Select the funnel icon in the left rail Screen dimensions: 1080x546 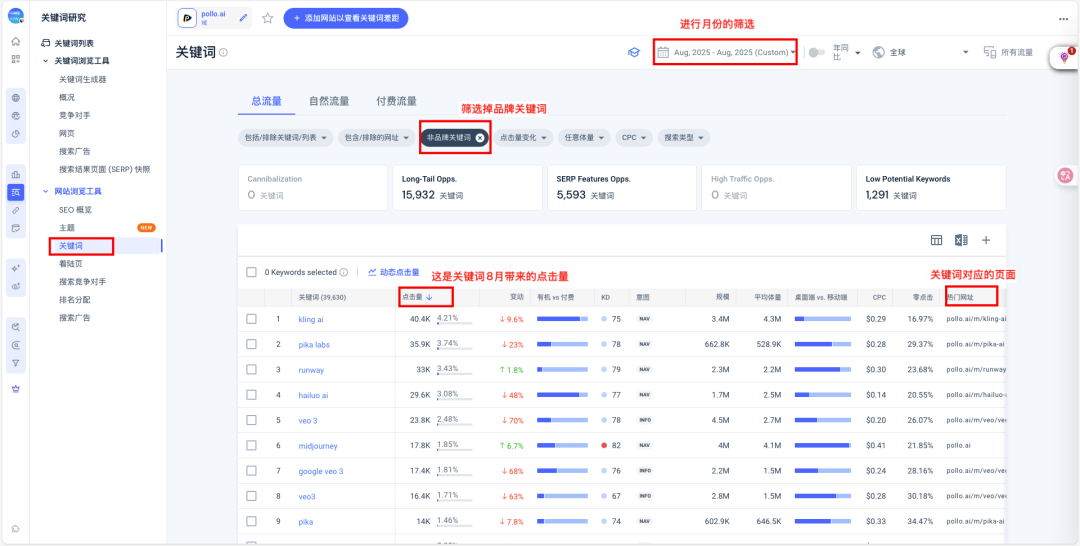pos(16,363)
